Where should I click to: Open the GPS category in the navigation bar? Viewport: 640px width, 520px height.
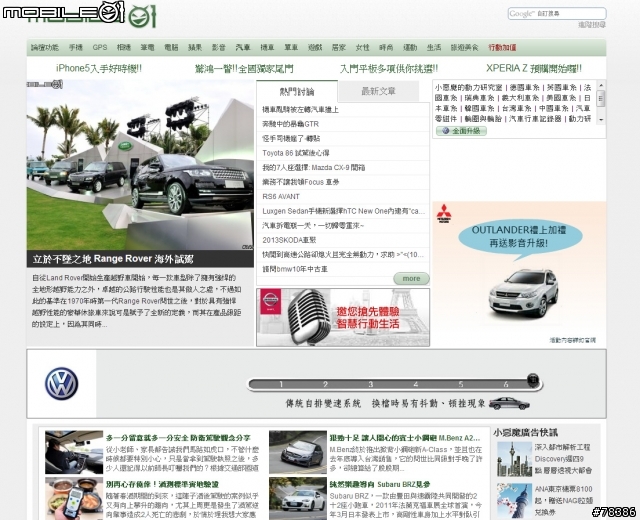(100, 48)
